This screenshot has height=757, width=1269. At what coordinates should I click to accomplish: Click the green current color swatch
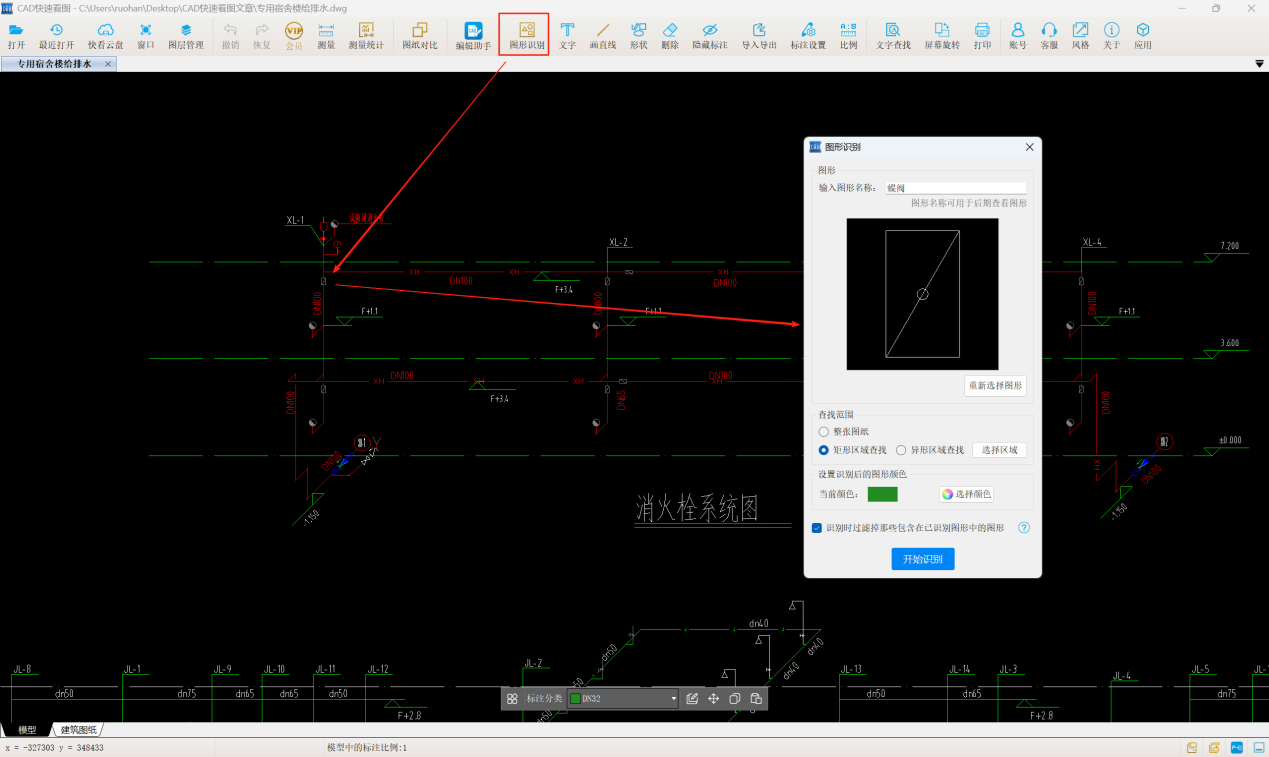click(x=882, y=494)
